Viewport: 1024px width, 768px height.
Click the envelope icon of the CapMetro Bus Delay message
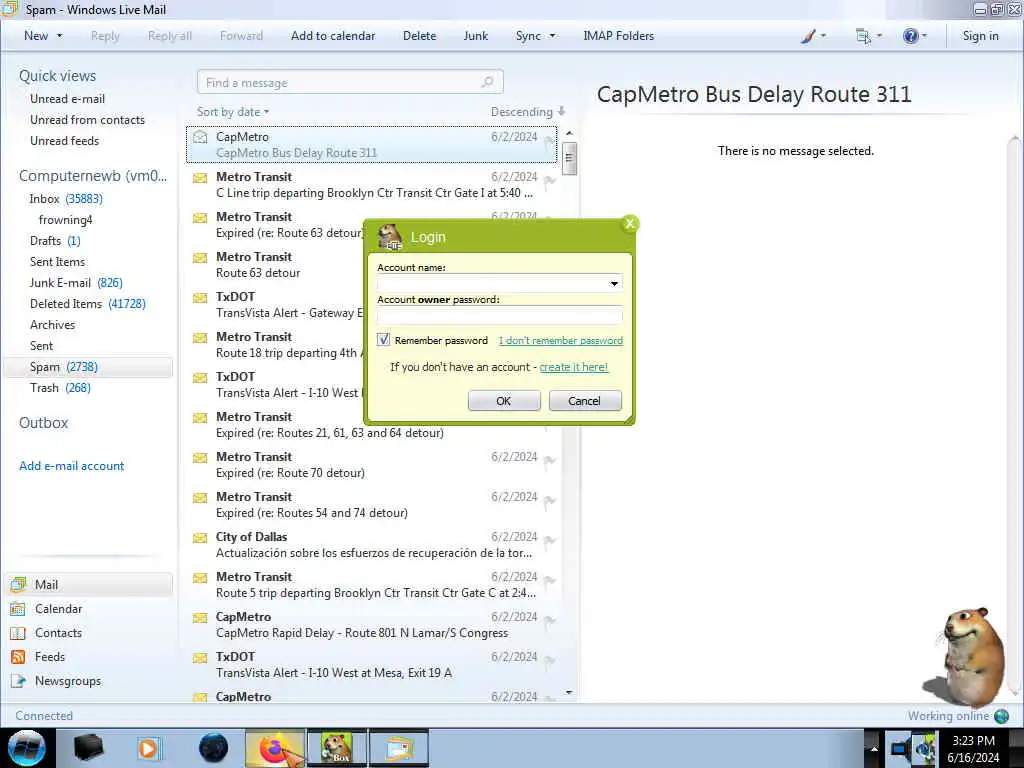200,137
